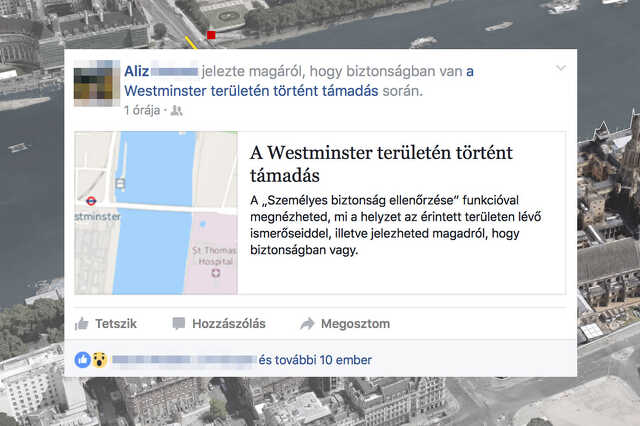Open the post options chevron menu
The width and height of the screenshot is (640, 426).
coord(561,68)
